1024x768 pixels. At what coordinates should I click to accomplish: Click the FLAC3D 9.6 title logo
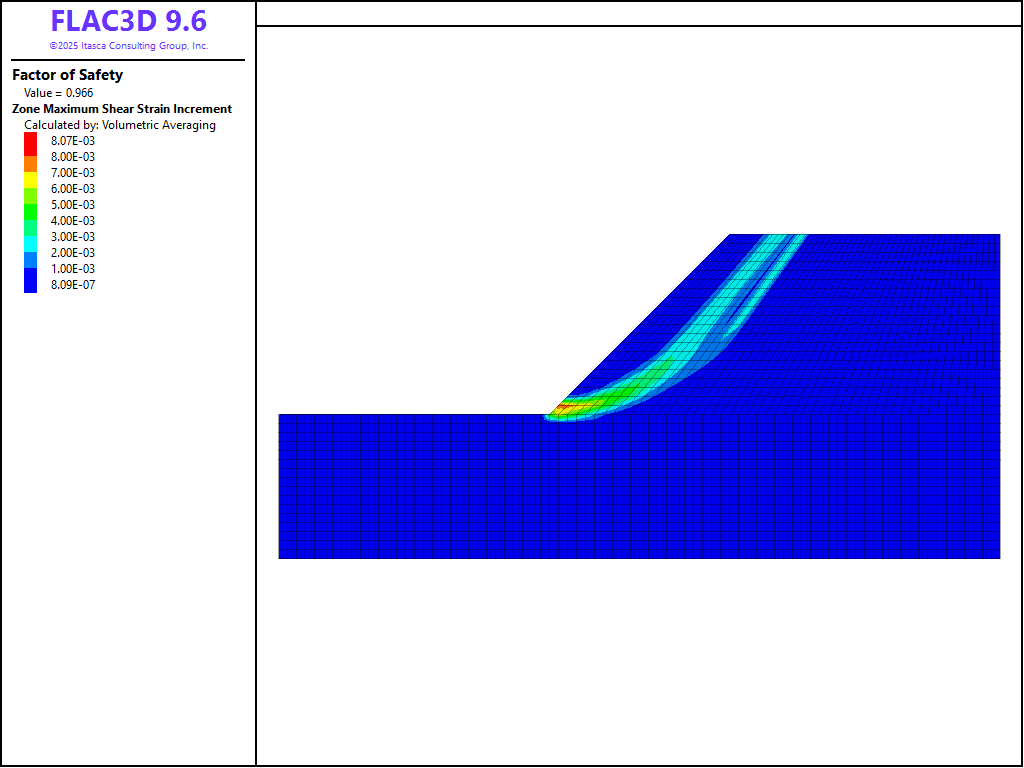(128, 22)
